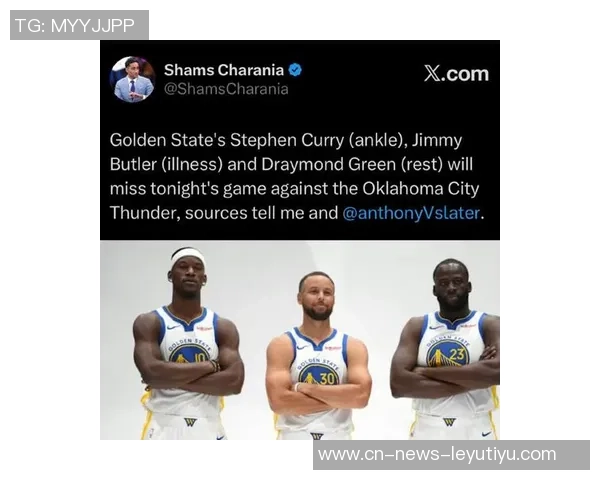Click the face of the middle player
Viewport: 600px width, 480px height.
pos(318,297)
